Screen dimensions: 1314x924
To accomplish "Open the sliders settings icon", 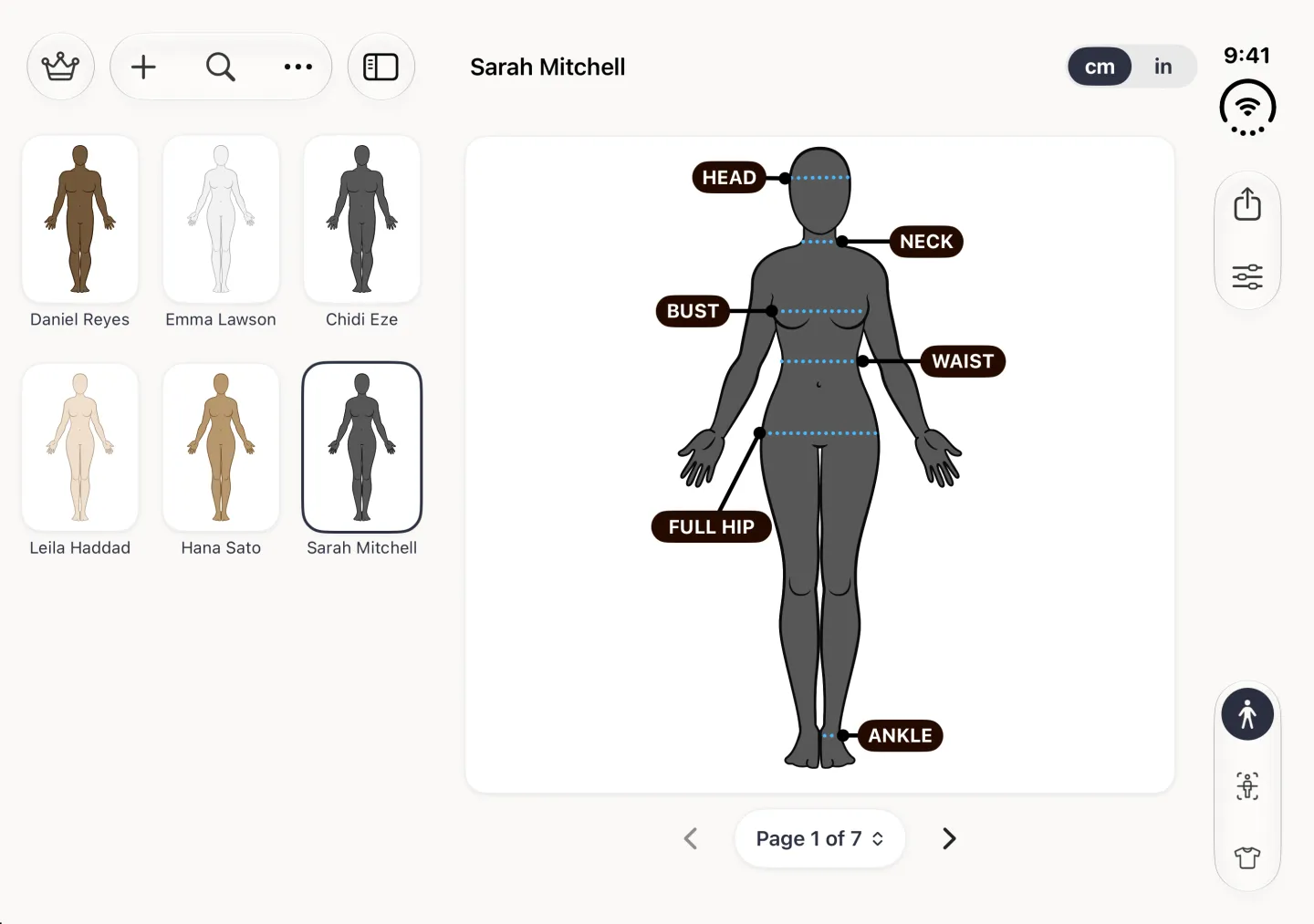I will tap(1247, 276).
